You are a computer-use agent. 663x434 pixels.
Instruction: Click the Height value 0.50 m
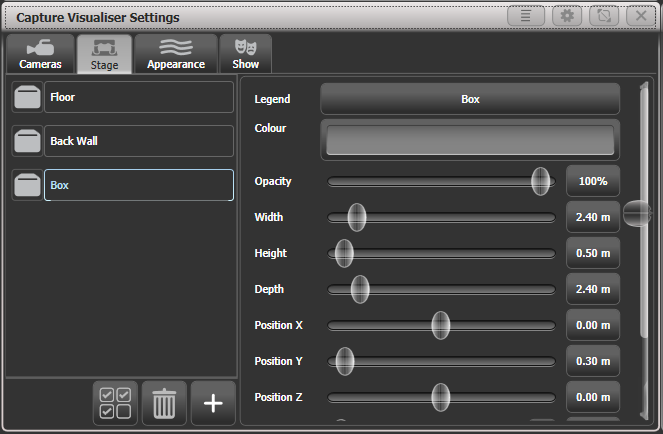(593, 253)
